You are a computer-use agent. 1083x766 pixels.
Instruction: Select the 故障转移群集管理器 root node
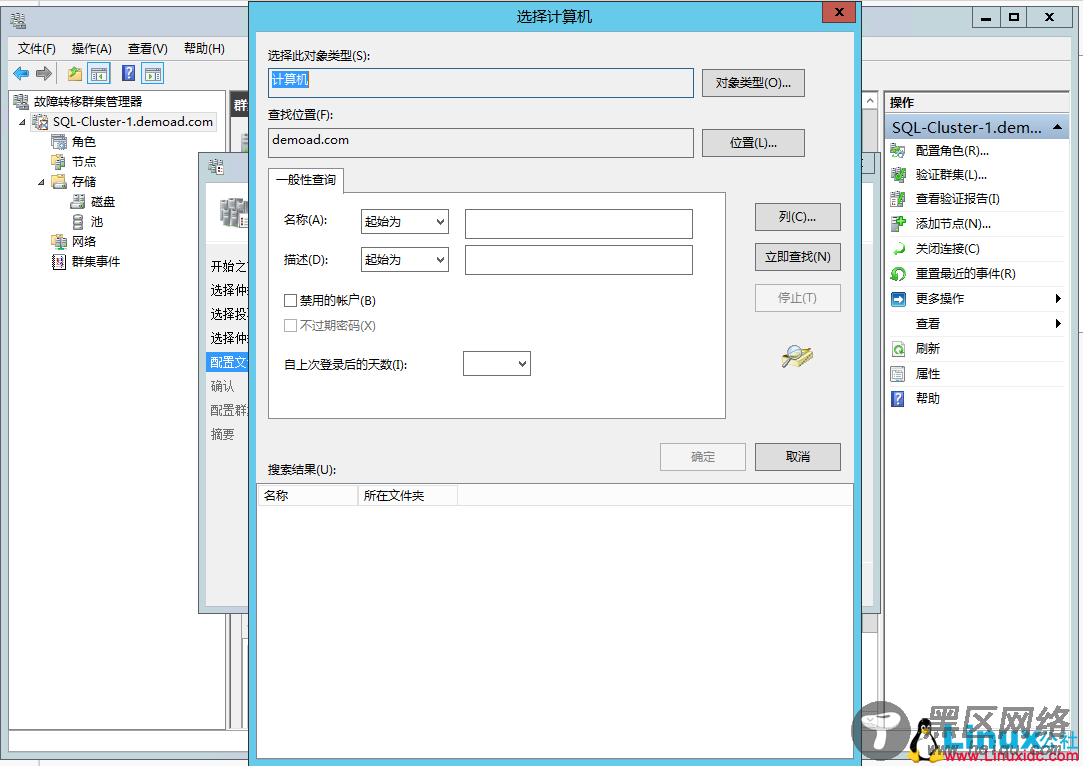point(88,102)
